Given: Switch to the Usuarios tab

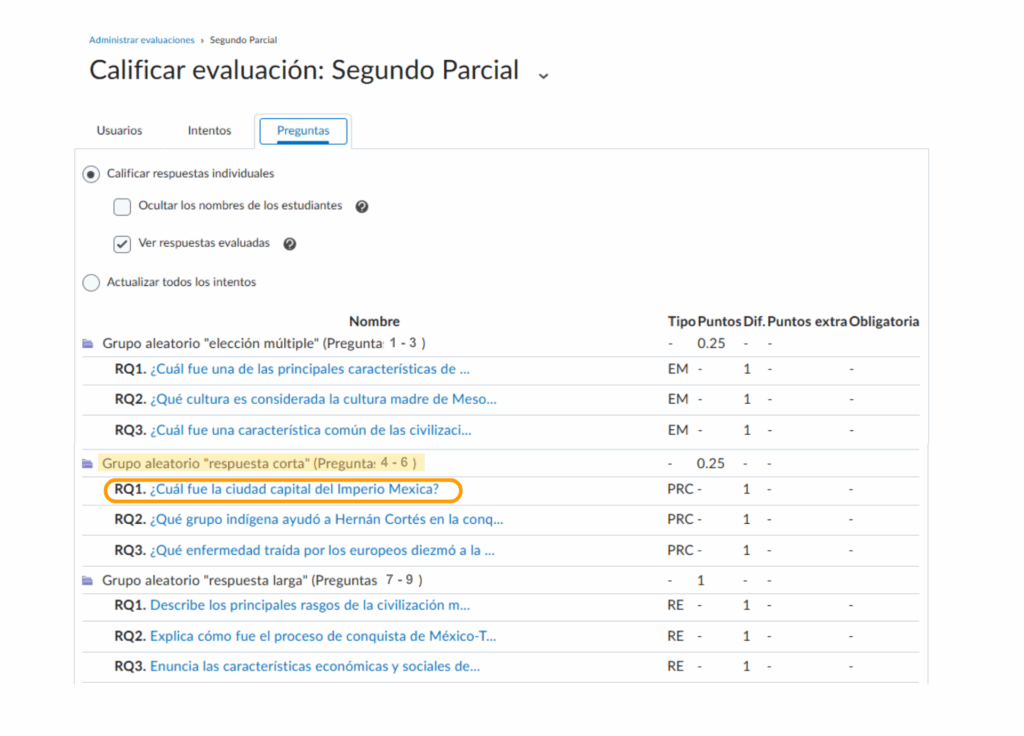Looking at the screenshot, I should (119, 131).
